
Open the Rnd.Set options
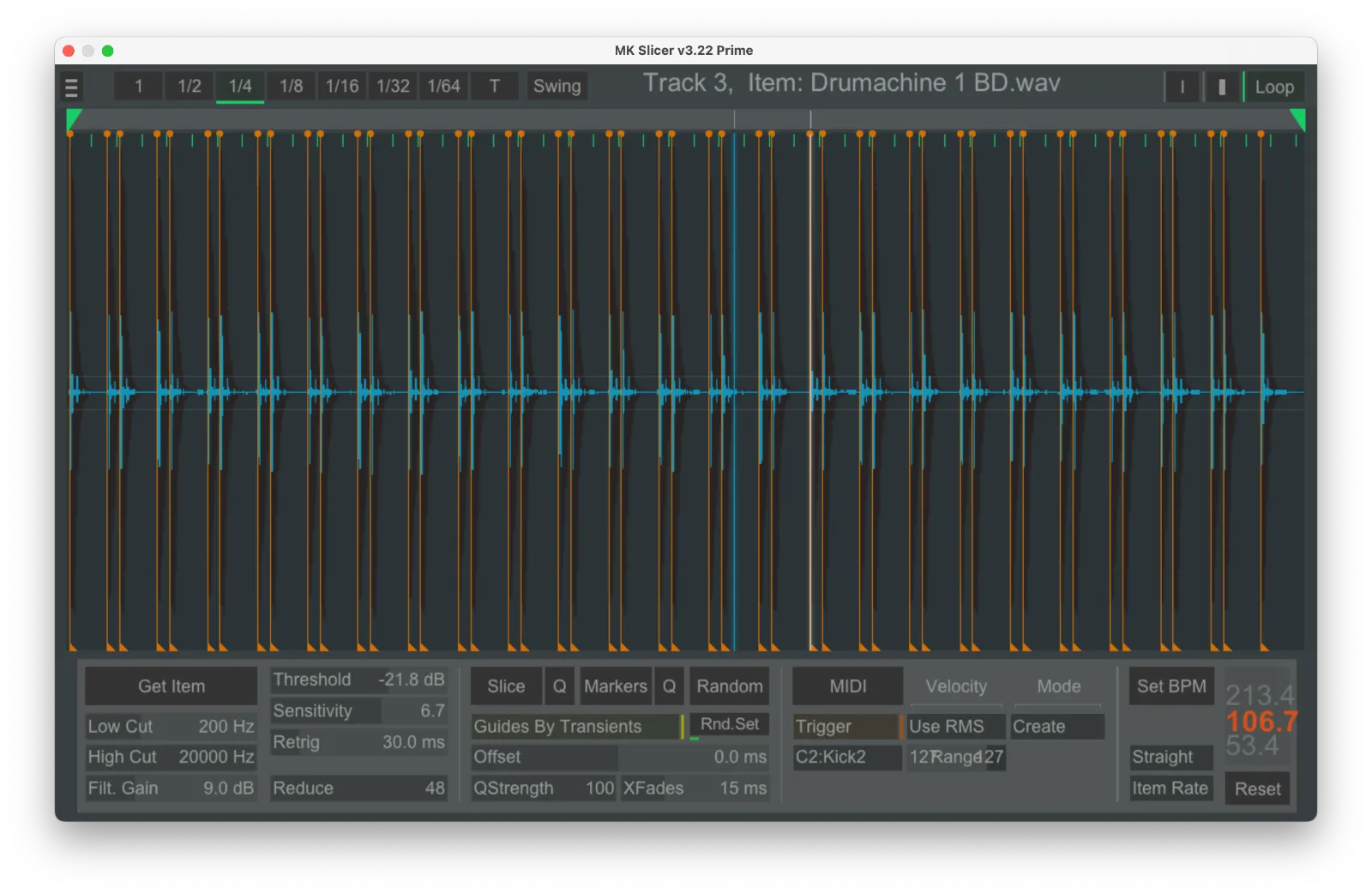[730, 724]
